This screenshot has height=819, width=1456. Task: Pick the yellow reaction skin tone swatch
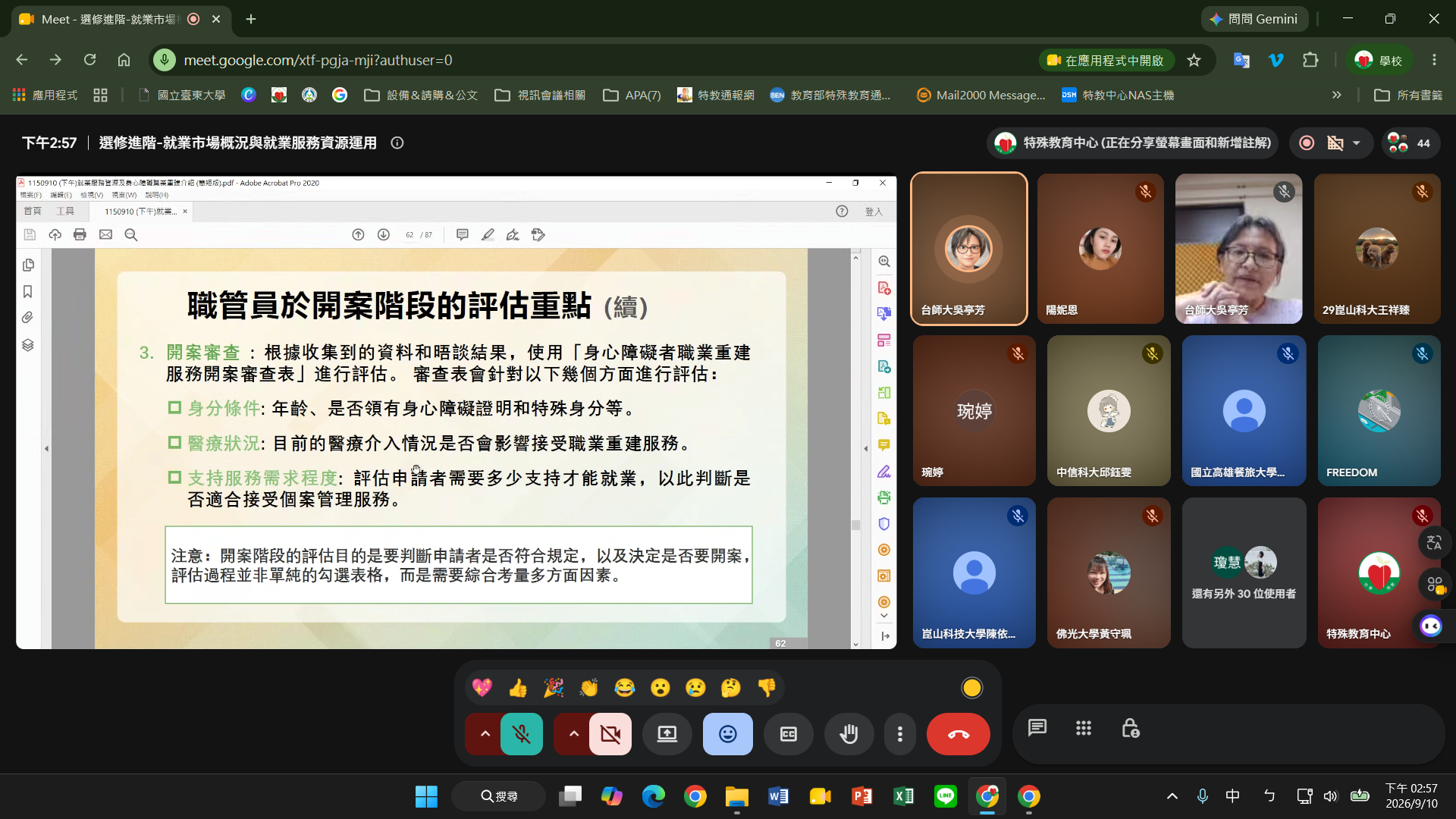(971, 688)
